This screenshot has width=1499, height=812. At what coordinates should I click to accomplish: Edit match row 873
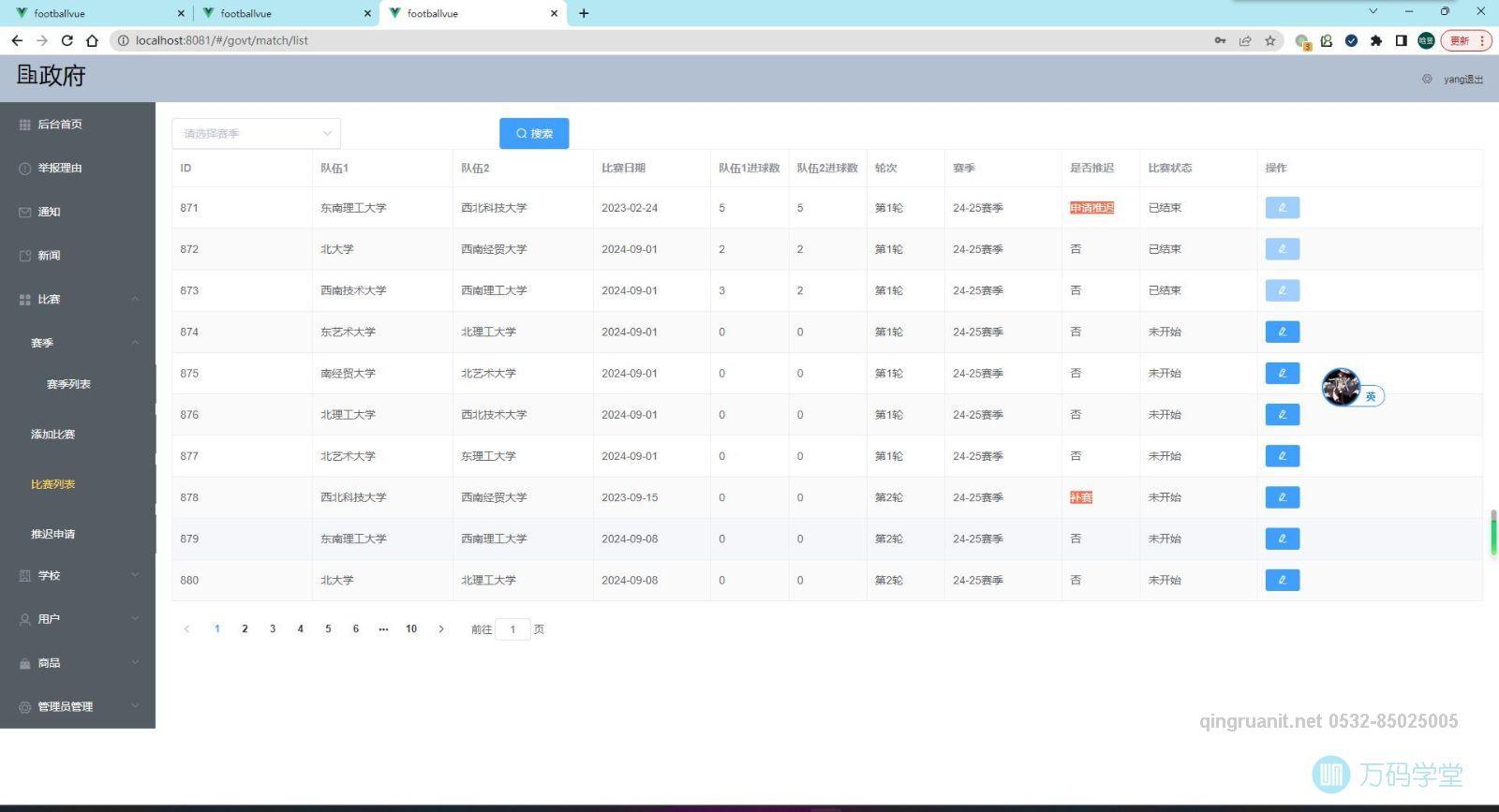[x=1282, y=290]
